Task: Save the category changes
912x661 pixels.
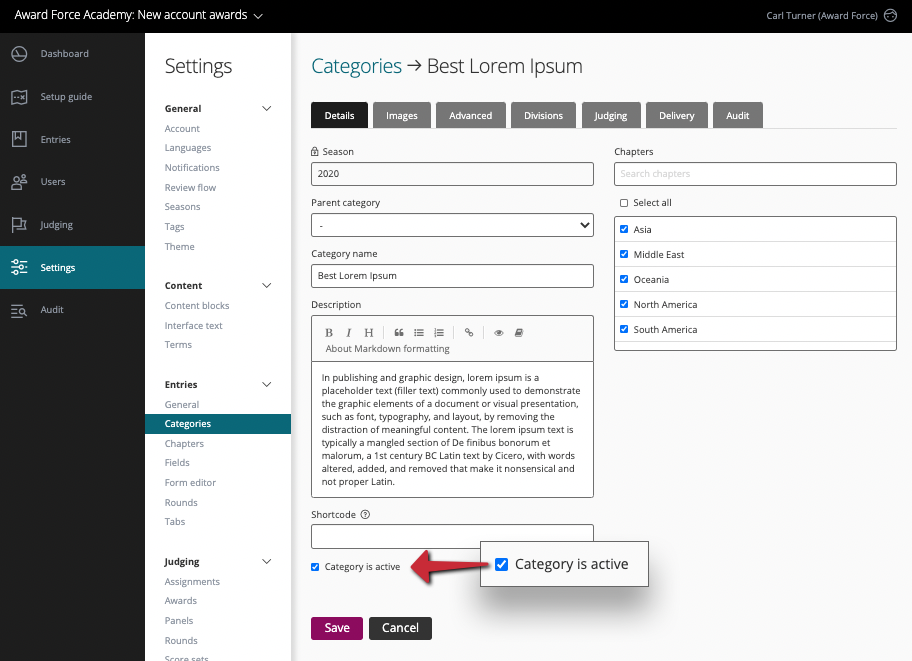Action: point(336,629)
